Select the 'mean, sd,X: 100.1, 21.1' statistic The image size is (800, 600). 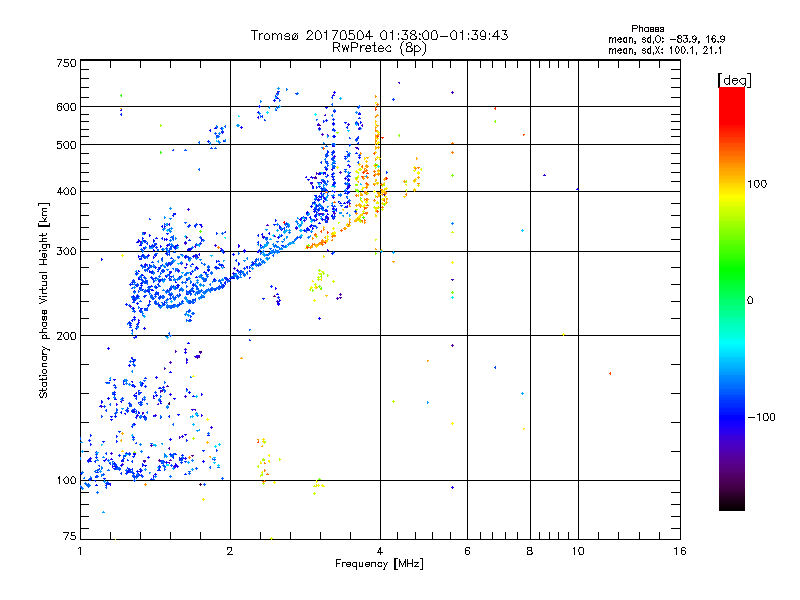click(665, 50)
